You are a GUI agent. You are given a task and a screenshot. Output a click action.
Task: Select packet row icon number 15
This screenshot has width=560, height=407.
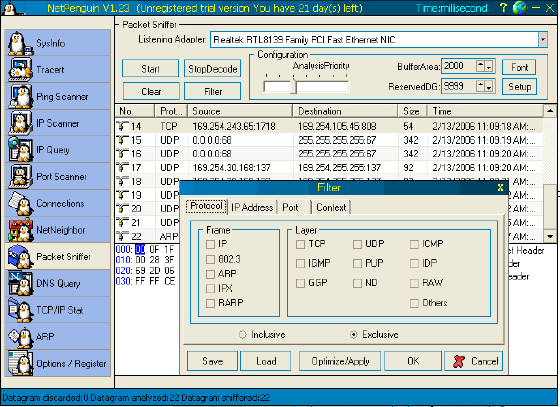[122, 140]
